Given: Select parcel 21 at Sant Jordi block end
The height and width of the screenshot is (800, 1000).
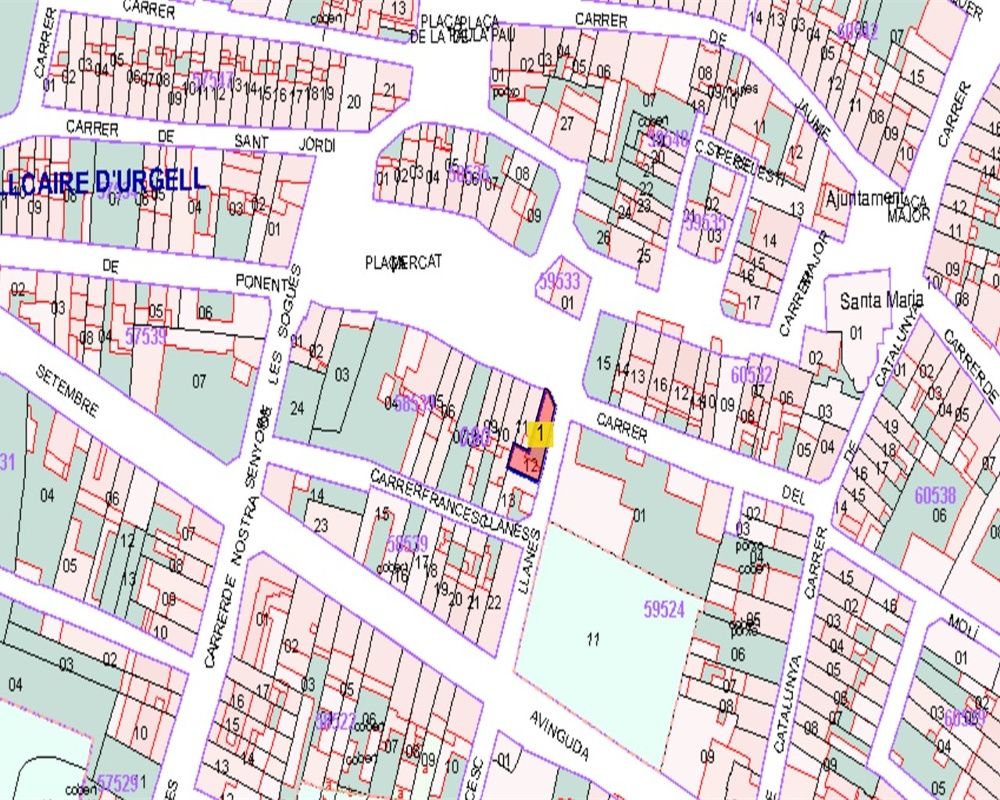Looking at the screenshot, I should (390, 91).
